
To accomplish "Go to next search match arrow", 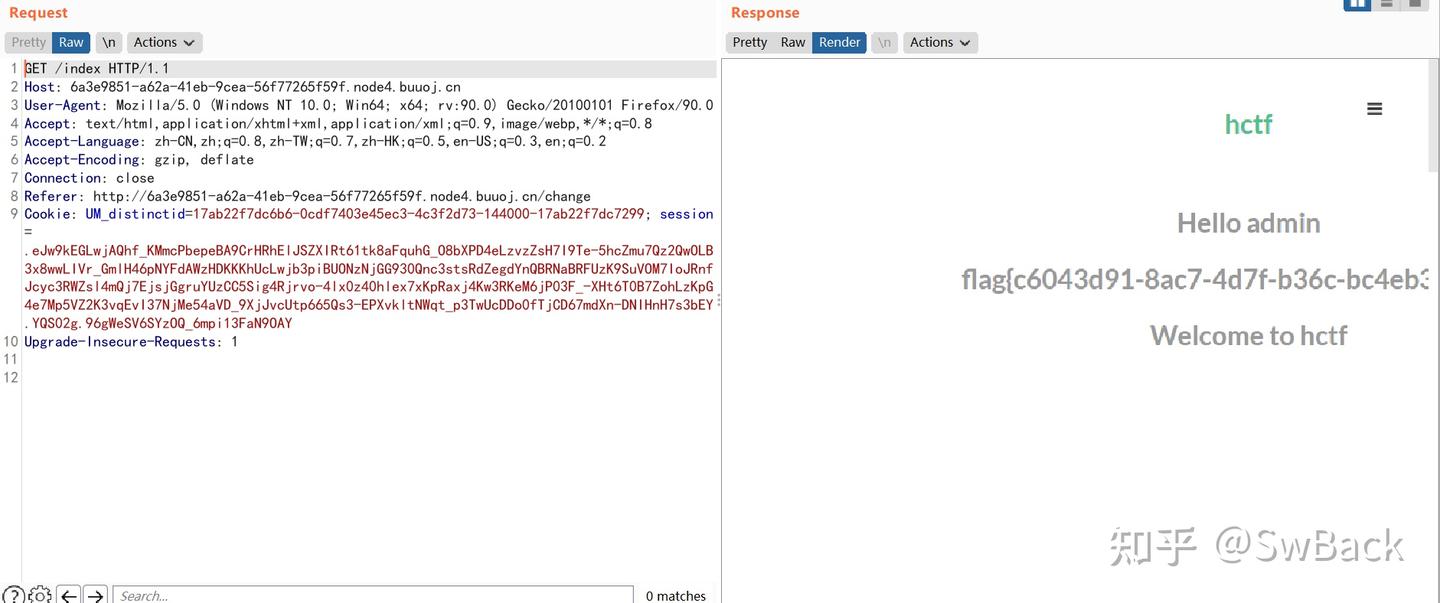I will tap(95, 595).
